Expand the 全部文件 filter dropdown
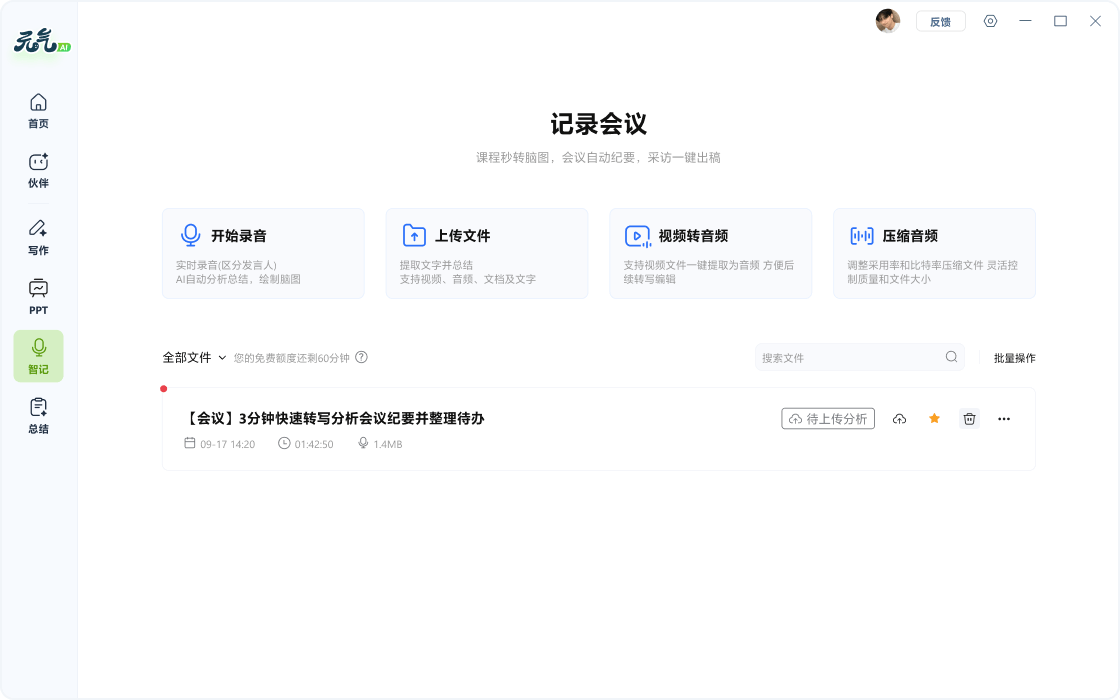This screenshot has width=1120, height=700. point(195,357)
